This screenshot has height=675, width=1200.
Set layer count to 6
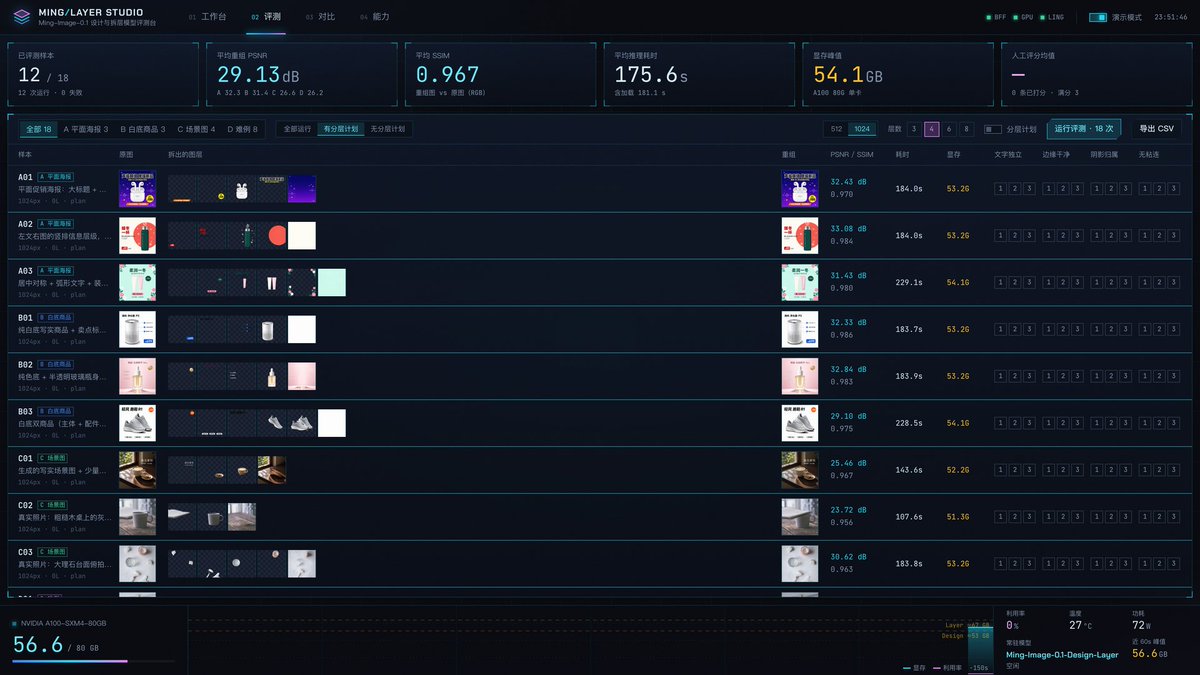coord(949,129)
